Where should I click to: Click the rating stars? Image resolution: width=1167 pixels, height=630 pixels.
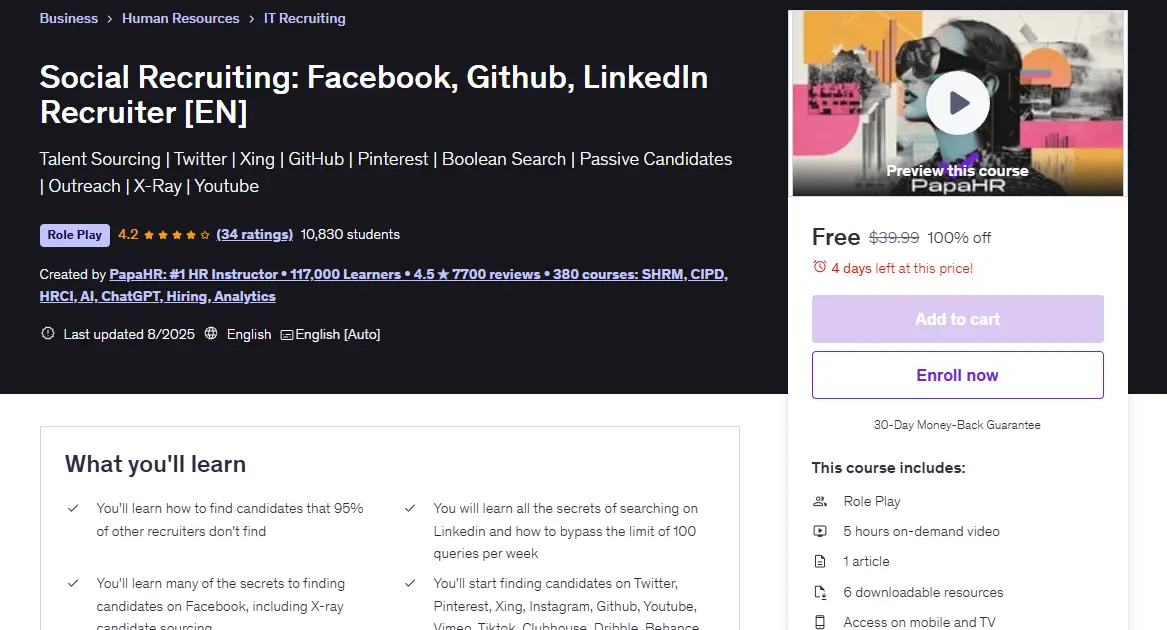[x=177, y=235]
